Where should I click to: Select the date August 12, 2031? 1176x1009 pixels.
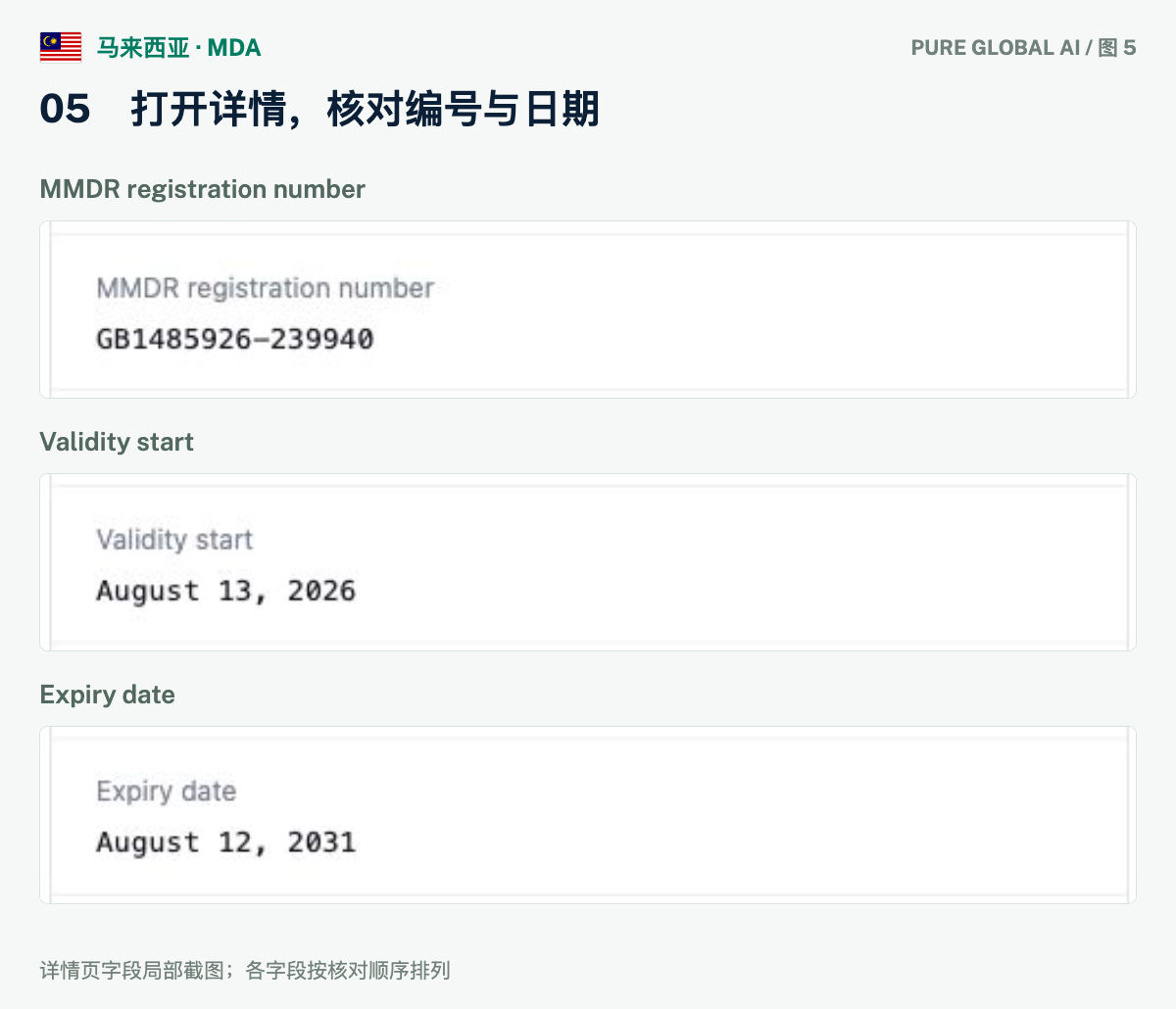[225, 842]
